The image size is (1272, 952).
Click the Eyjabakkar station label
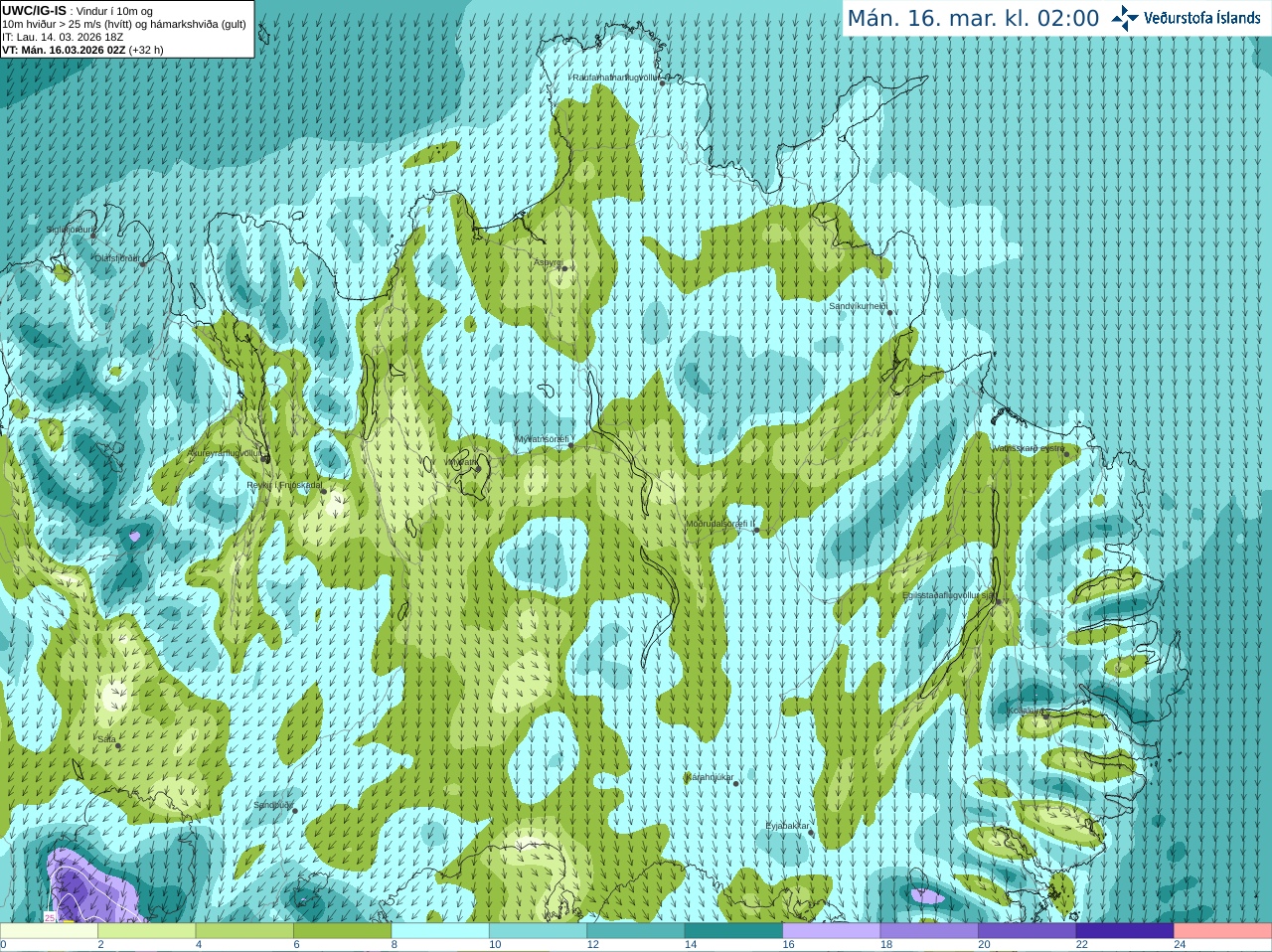click(x=788, y=826)
